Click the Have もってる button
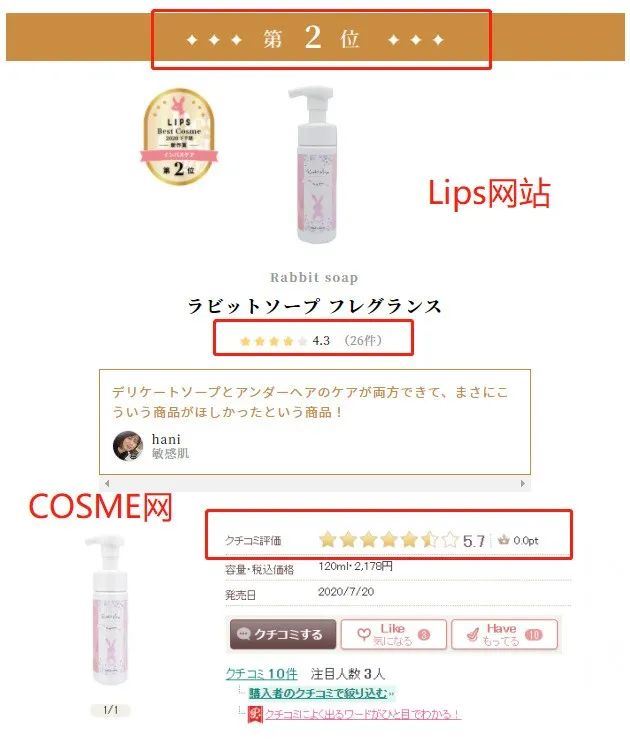This screenshot has height=742, width=630. tap(504, 634)
